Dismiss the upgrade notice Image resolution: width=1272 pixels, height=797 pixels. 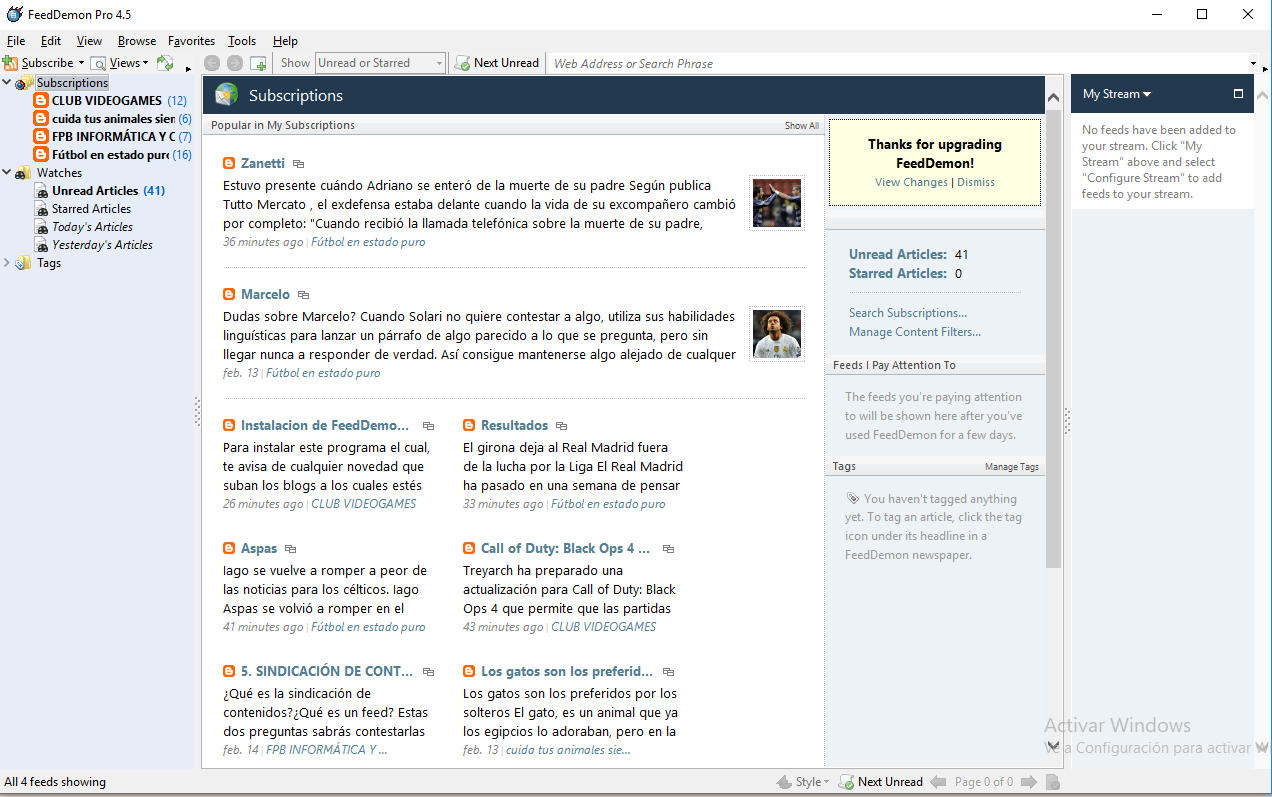point(976,182)
